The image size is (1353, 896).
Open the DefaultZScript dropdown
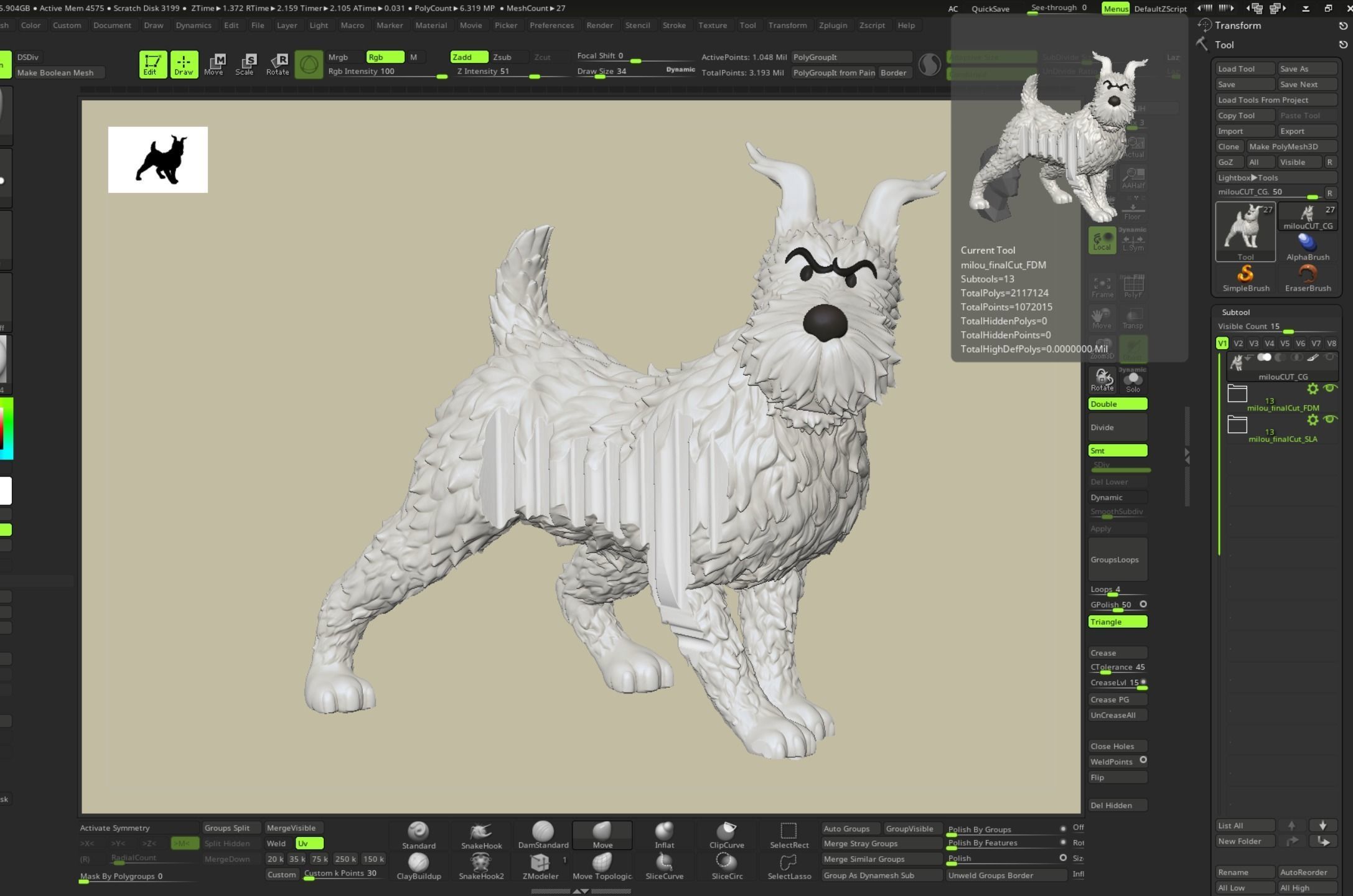1160,9
